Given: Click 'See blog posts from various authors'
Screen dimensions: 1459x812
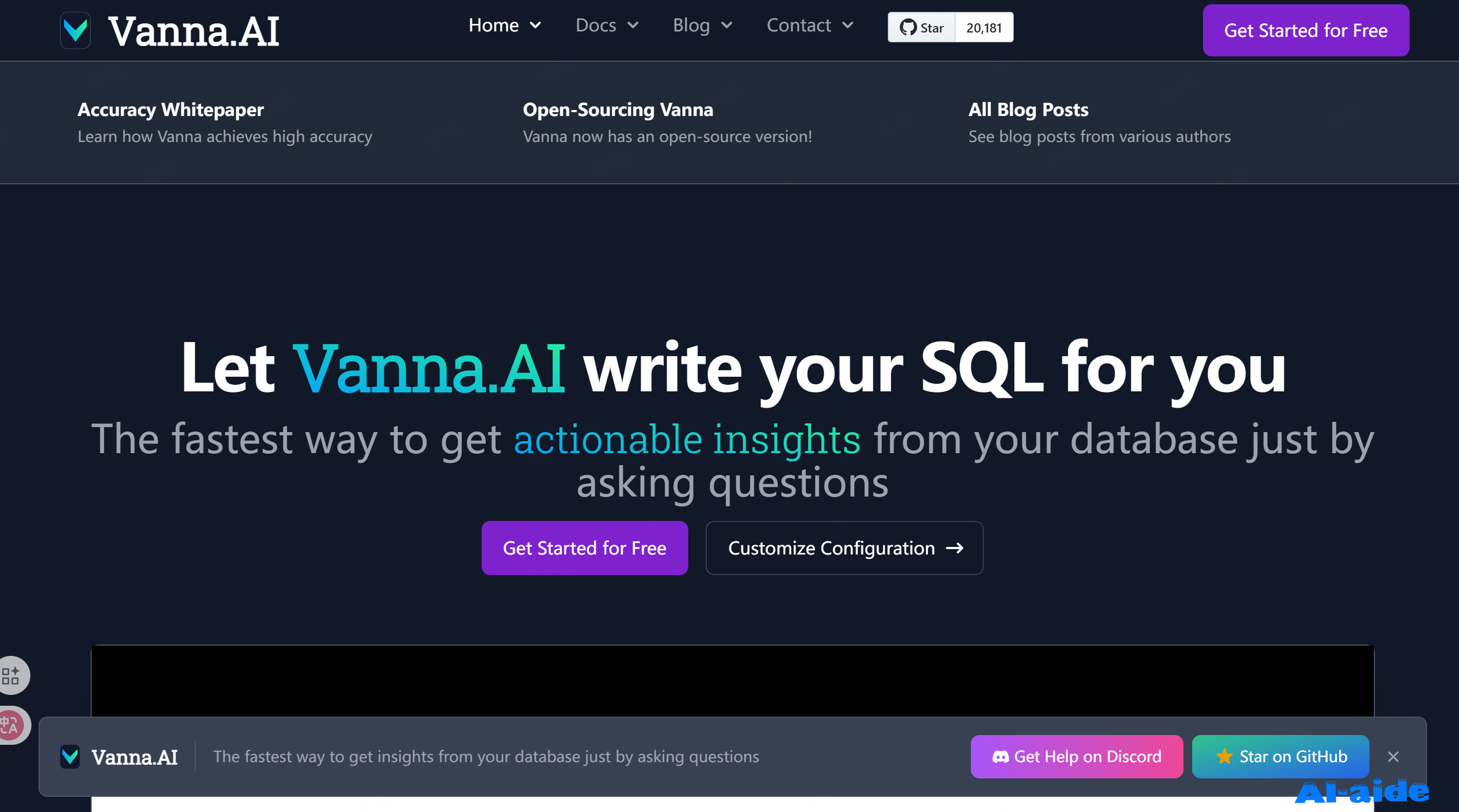Looking at the screenshot, I should [1099, 137].
